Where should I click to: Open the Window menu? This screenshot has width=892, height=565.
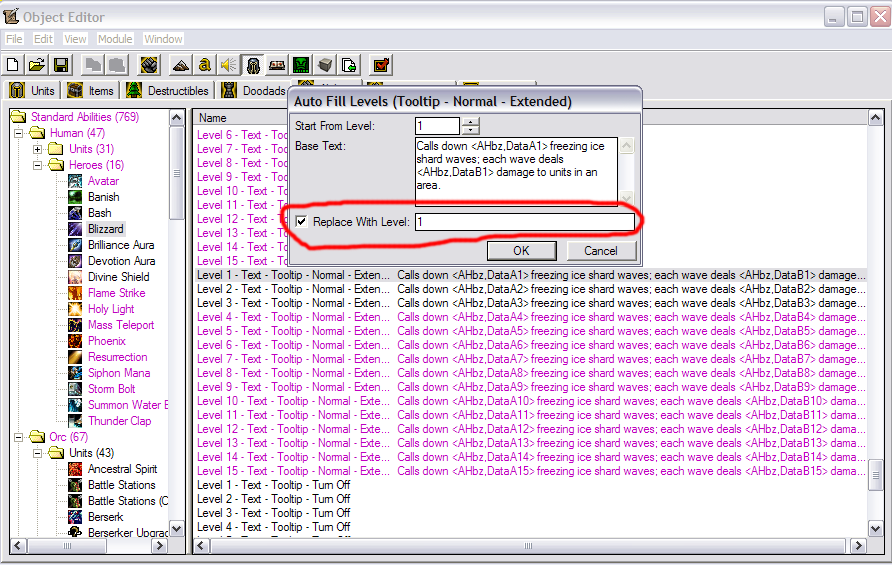(163, 39)
